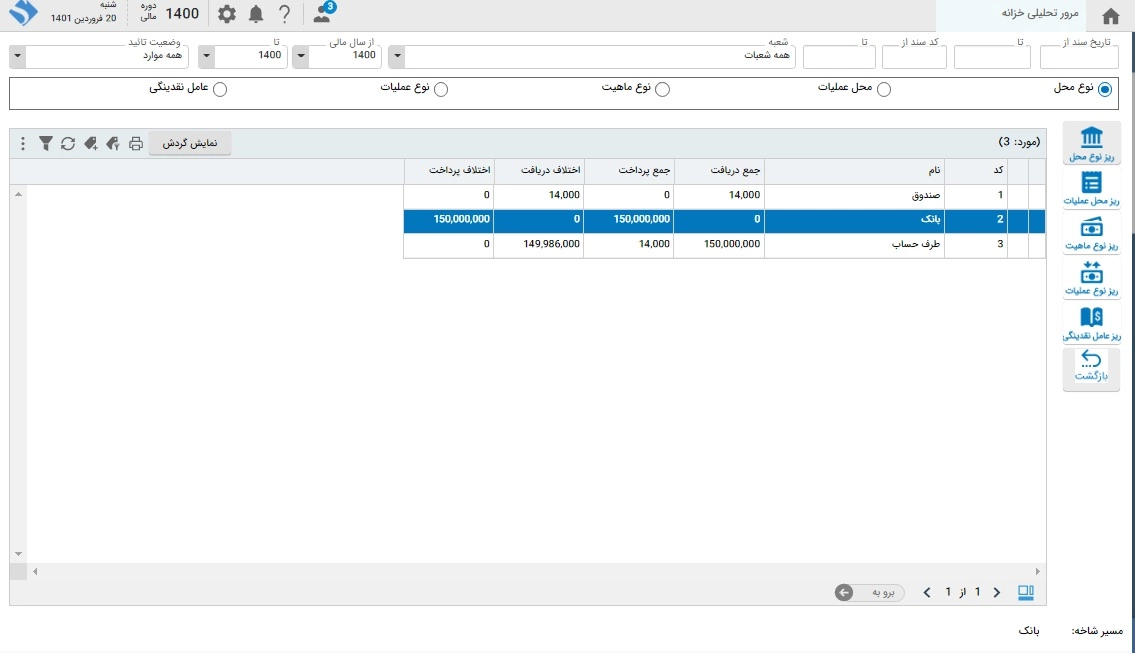Click the printer icon in grid toolbar
The width and height of the screenshot is (1135, 653).
136,144
